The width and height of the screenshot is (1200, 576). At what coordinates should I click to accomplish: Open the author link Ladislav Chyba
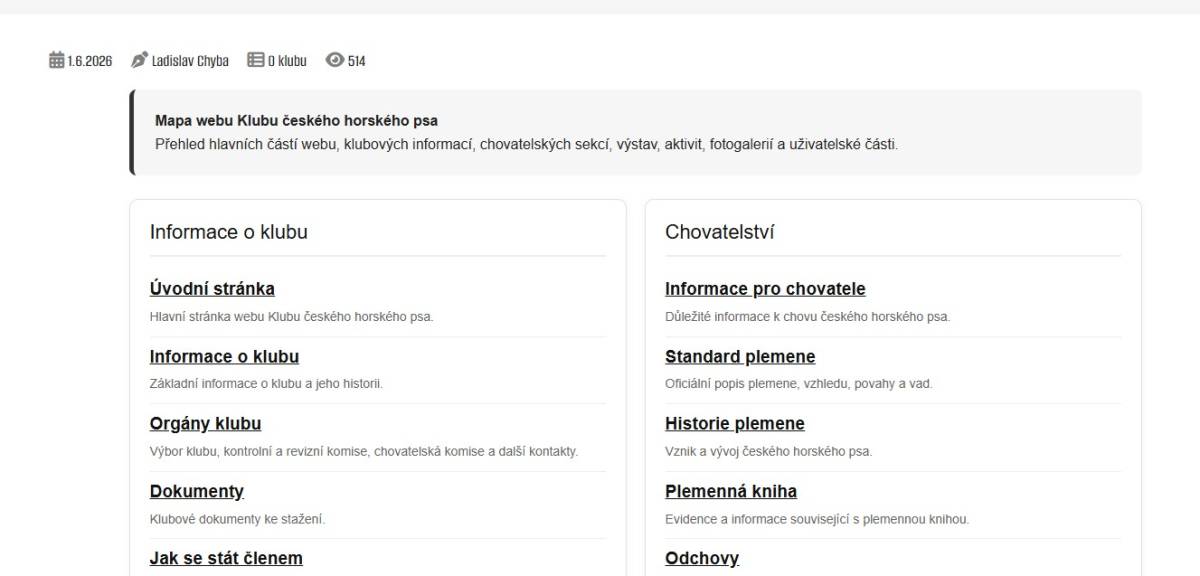click(190, 61)
